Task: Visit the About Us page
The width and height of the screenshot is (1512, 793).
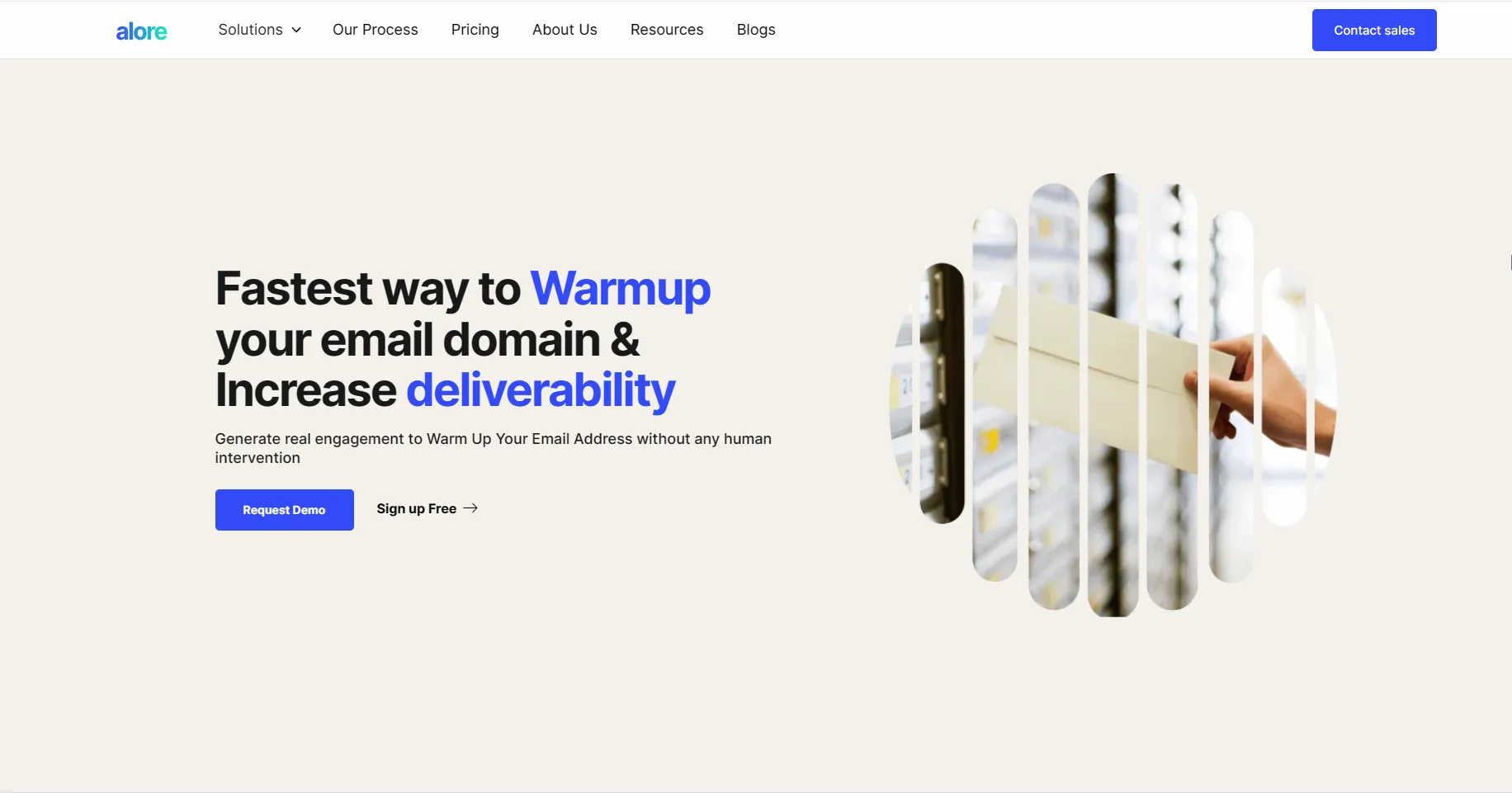Action: point(565,30)
